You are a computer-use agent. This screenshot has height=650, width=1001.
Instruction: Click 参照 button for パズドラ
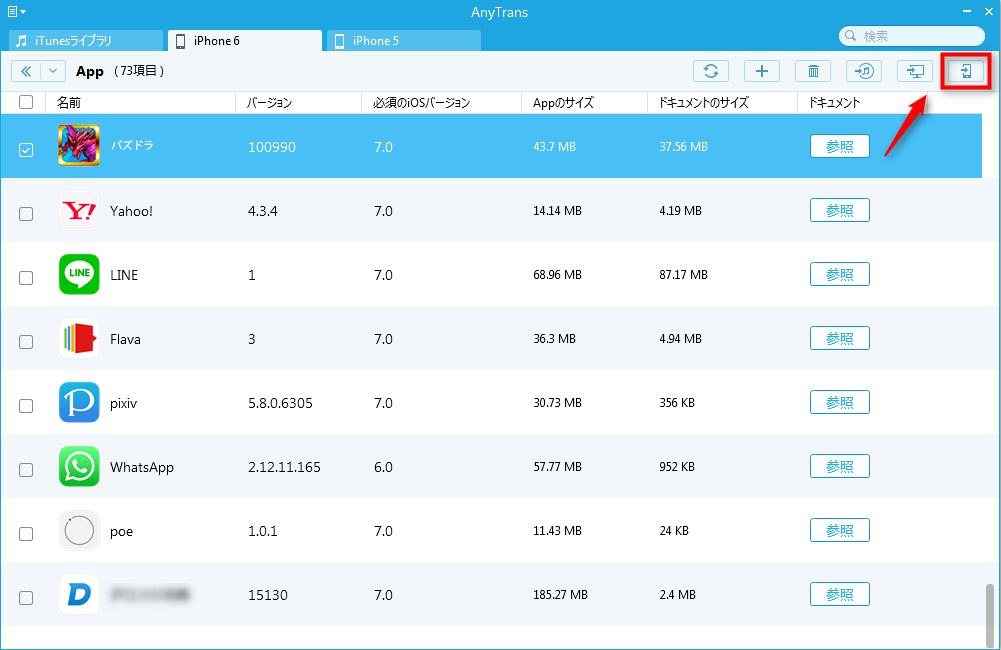(839, 146)
